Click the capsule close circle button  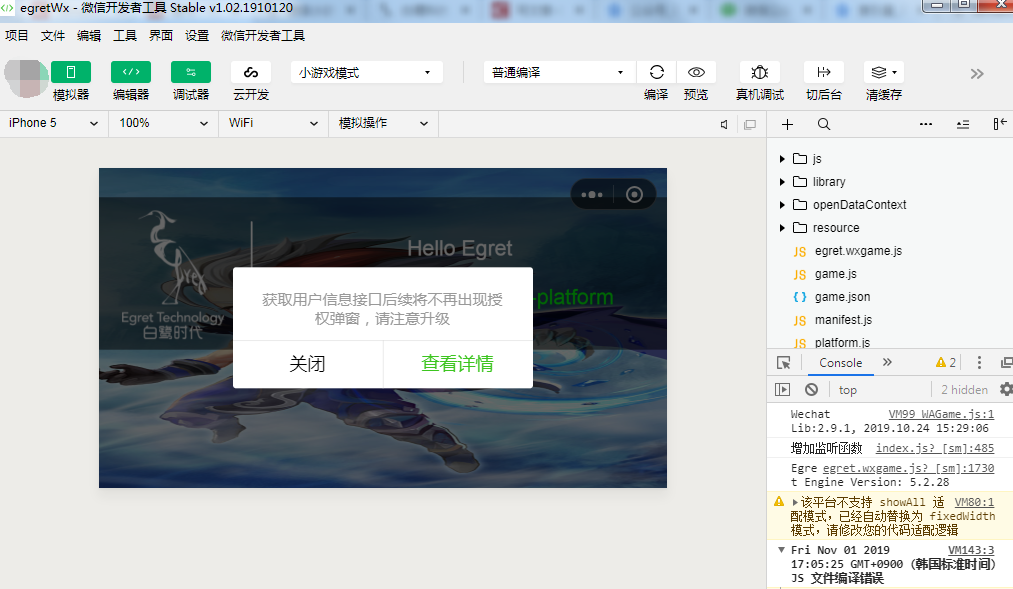[634, 194]
